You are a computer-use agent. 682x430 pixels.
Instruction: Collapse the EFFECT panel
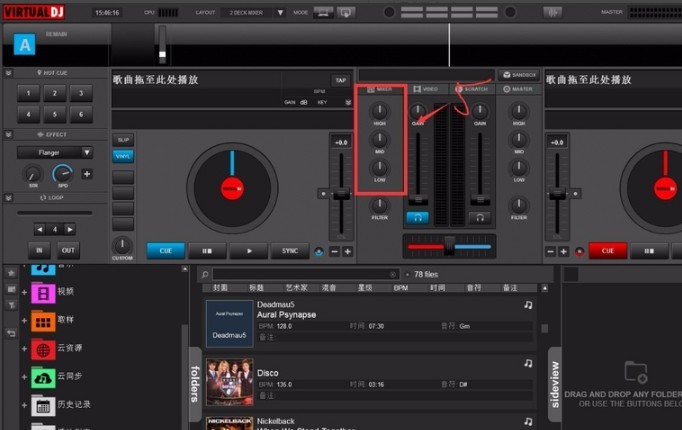coord(8,135)
